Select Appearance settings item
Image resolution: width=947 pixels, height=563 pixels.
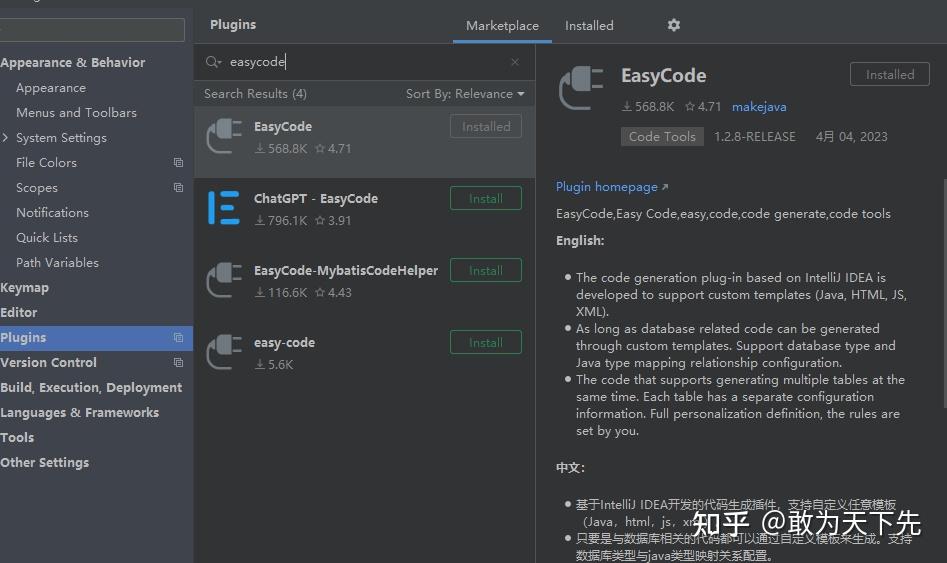(x=51, y=88)
